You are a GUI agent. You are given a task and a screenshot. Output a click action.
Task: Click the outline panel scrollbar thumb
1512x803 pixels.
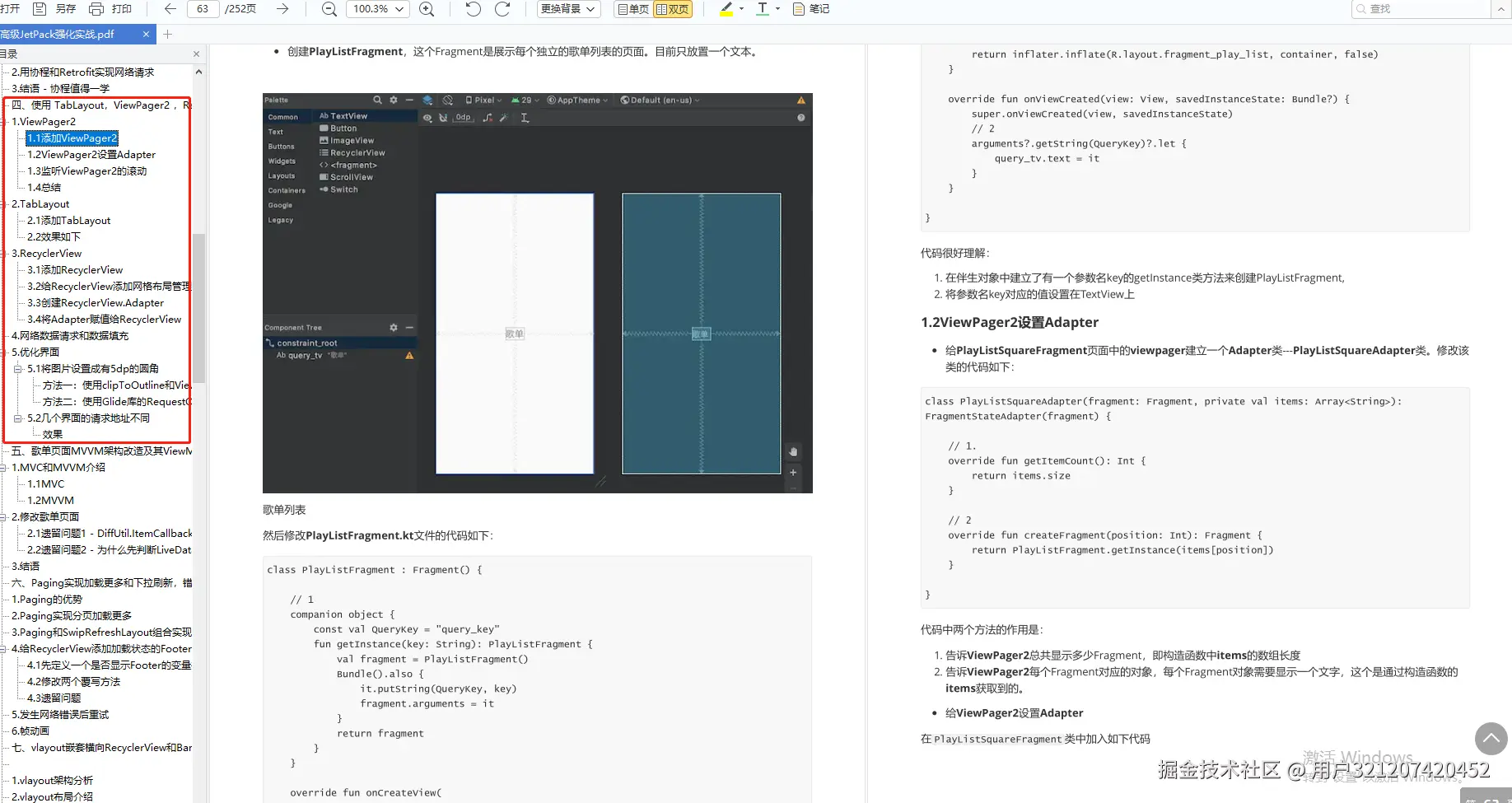pos(198,308)
